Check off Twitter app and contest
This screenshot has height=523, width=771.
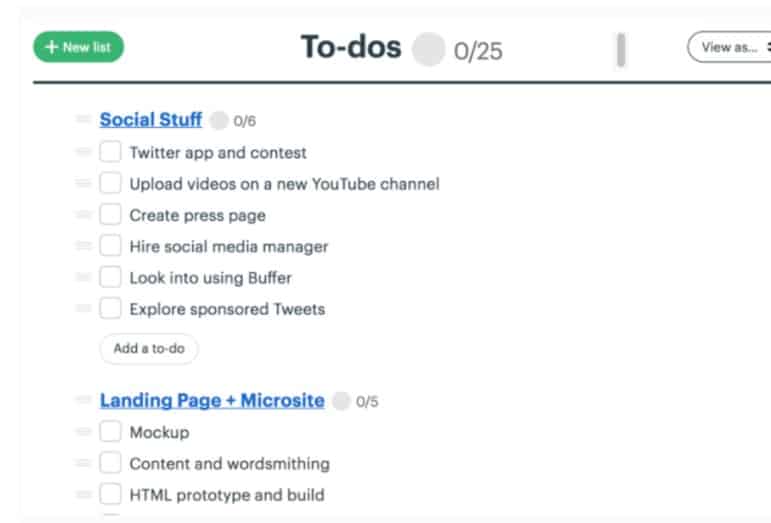110,151
